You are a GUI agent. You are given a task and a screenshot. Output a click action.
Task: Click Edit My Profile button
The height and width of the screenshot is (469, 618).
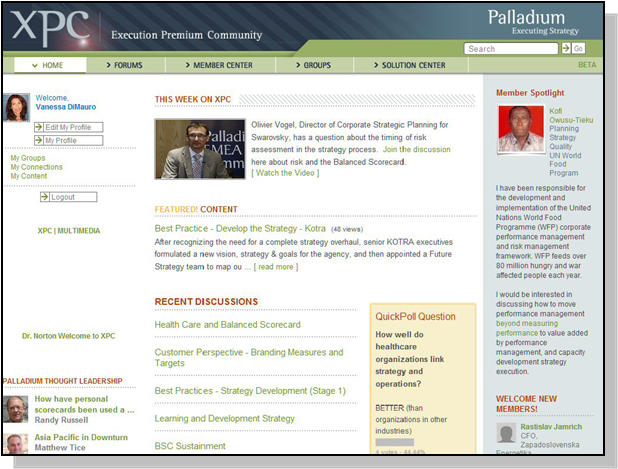point(69,127)
